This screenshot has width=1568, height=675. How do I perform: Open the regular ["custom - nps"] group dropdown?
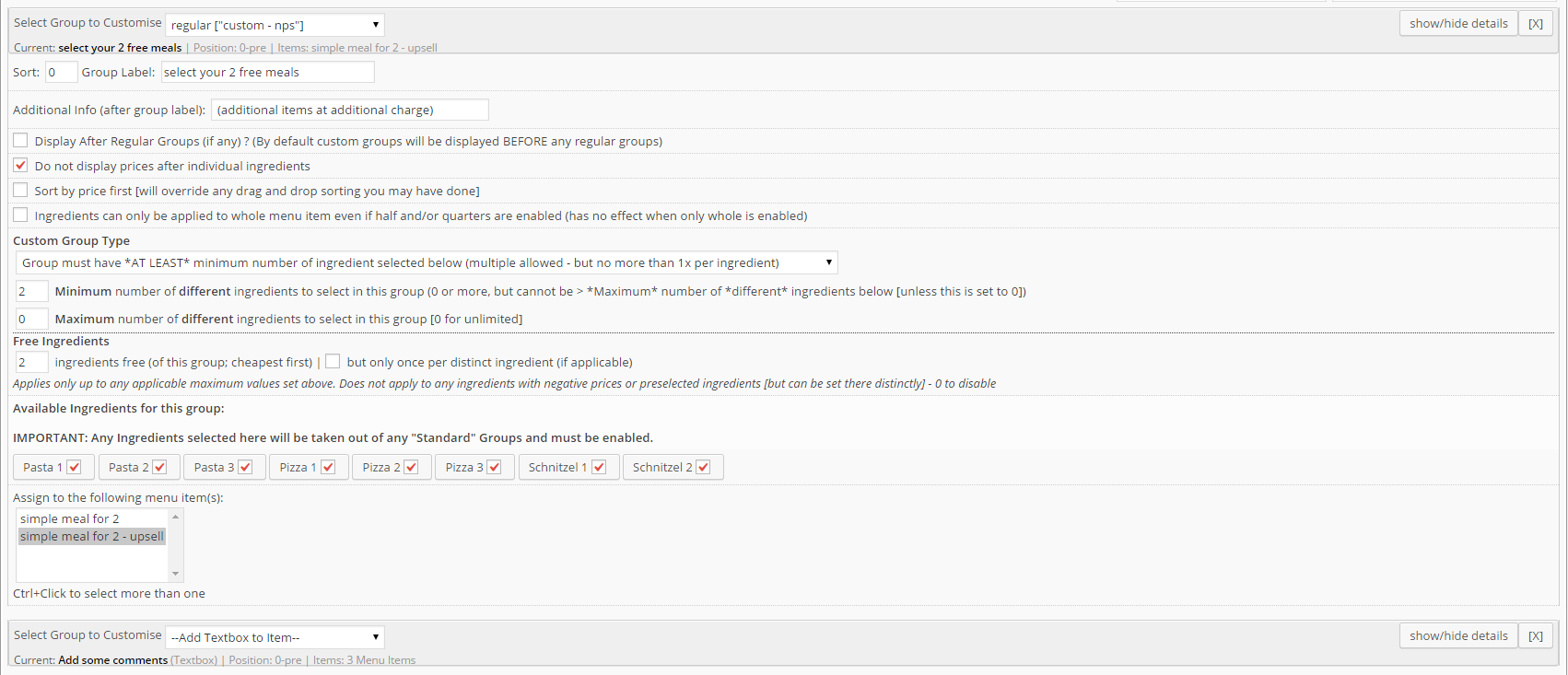(275, 25)
